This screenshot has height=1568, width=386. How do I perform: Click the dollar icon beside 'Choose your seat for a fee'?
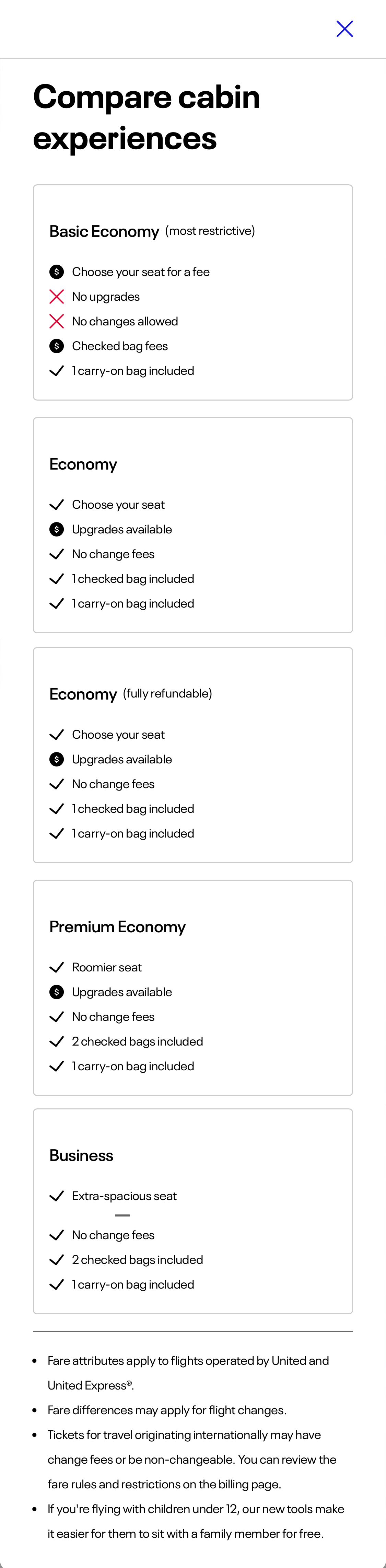click(57, 272)
